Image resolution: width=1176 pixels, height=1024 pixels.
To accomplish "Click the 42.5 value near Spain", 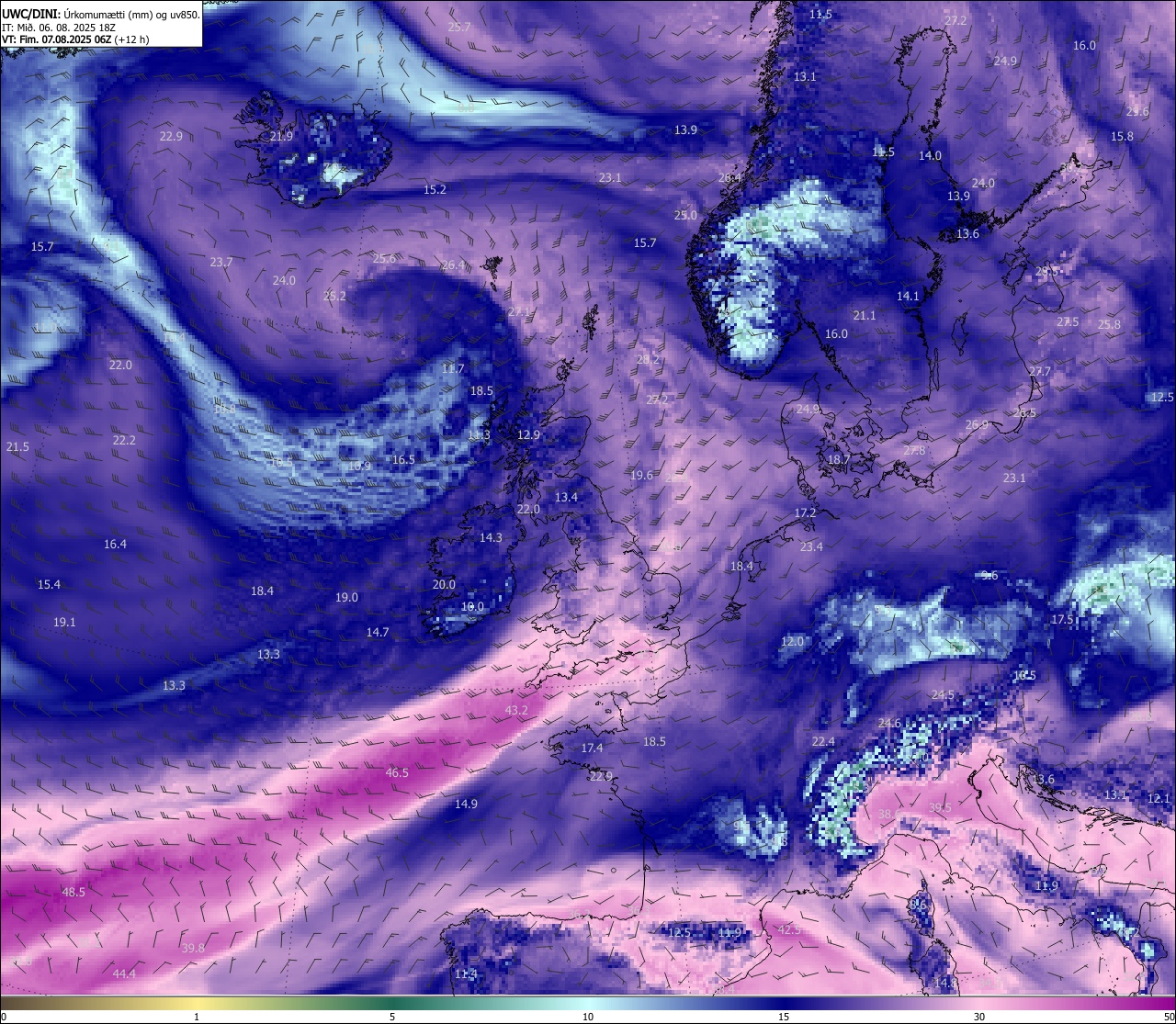I will point(789,929).
